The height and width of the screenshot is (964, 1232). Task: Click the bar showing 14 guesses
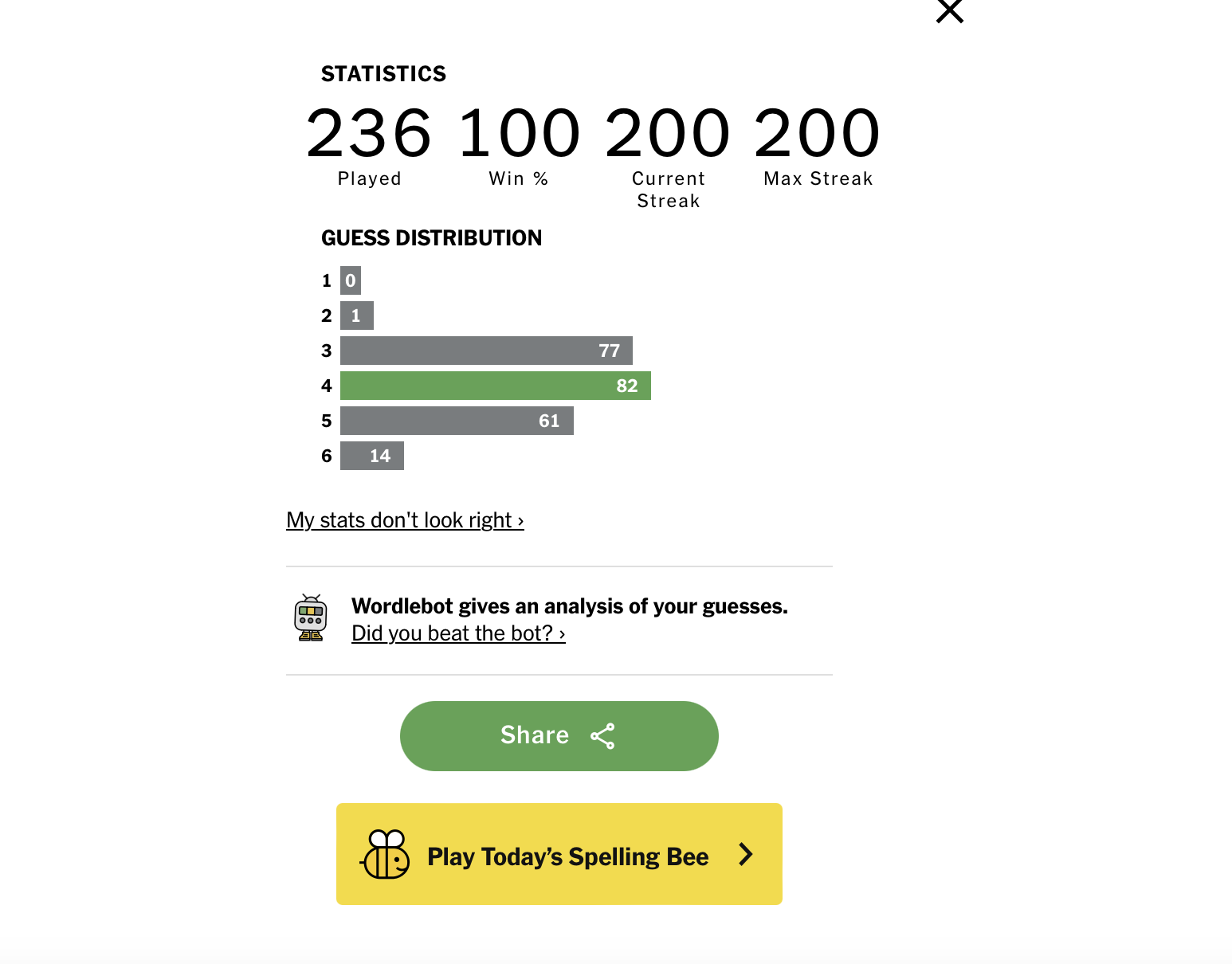point(372,456)
